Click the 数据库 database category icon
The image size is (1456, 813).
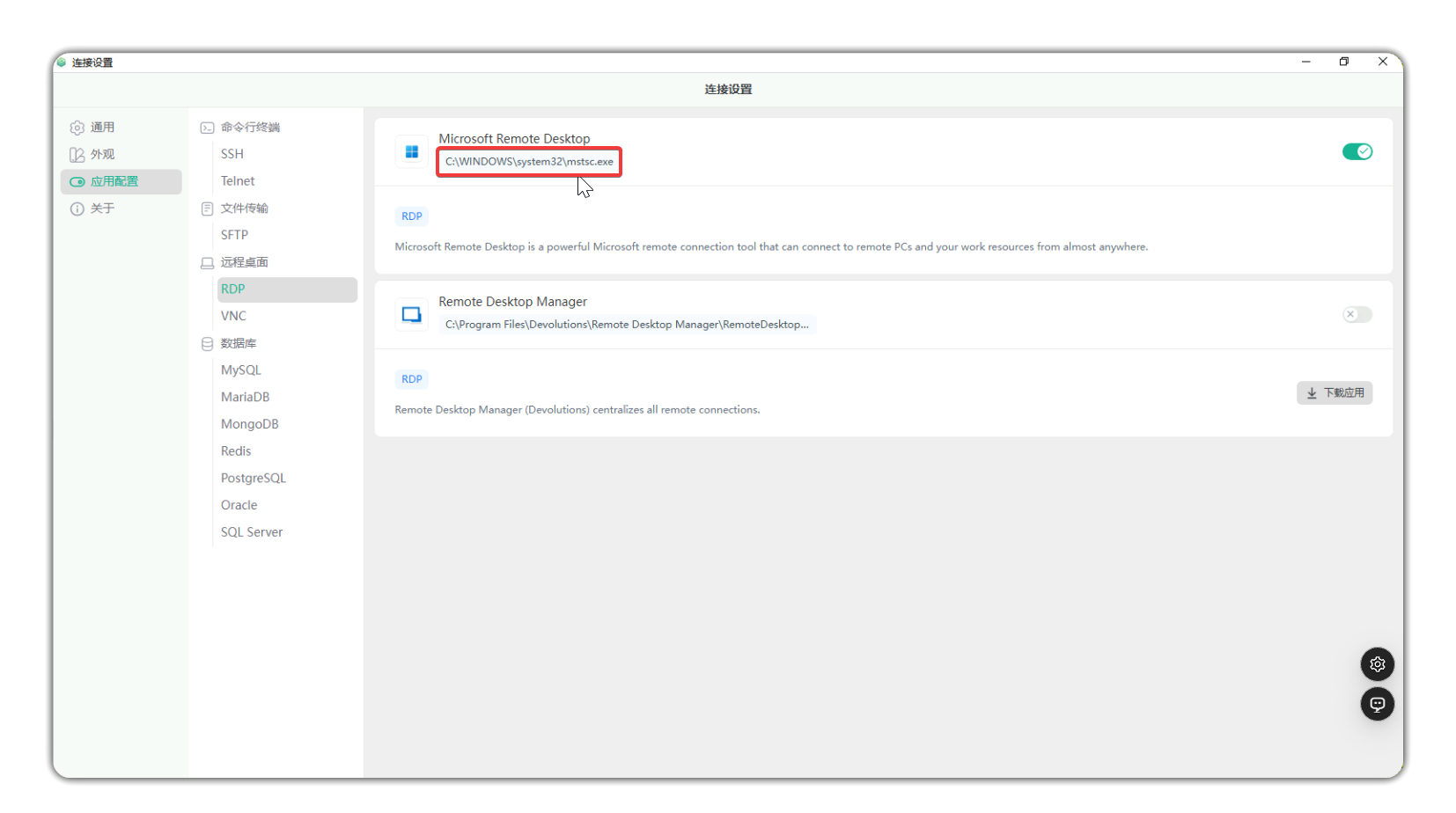(x=208, y=344)
